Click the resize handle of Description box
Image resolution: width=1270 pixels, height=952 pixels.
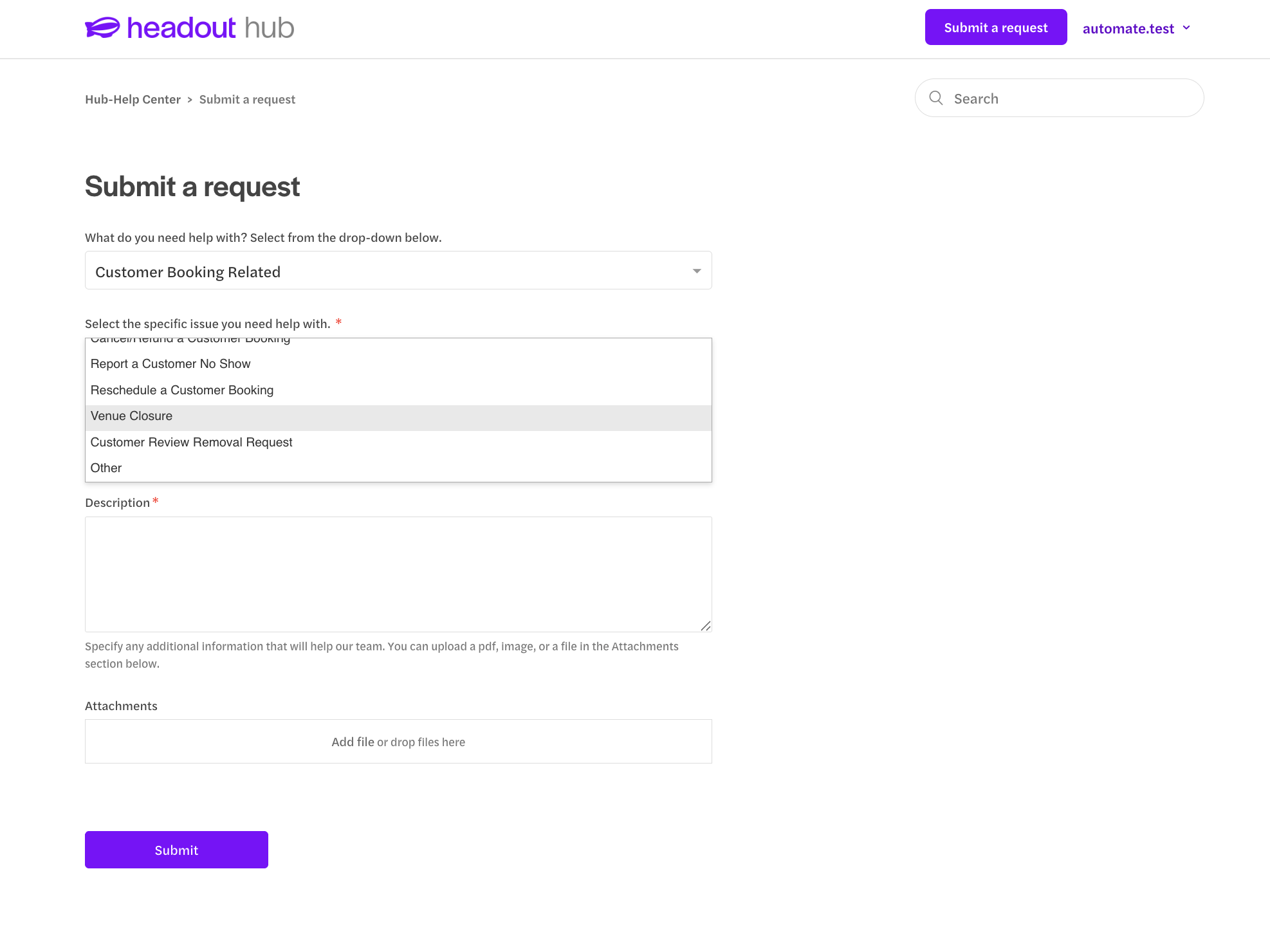[x=706, y=626]
